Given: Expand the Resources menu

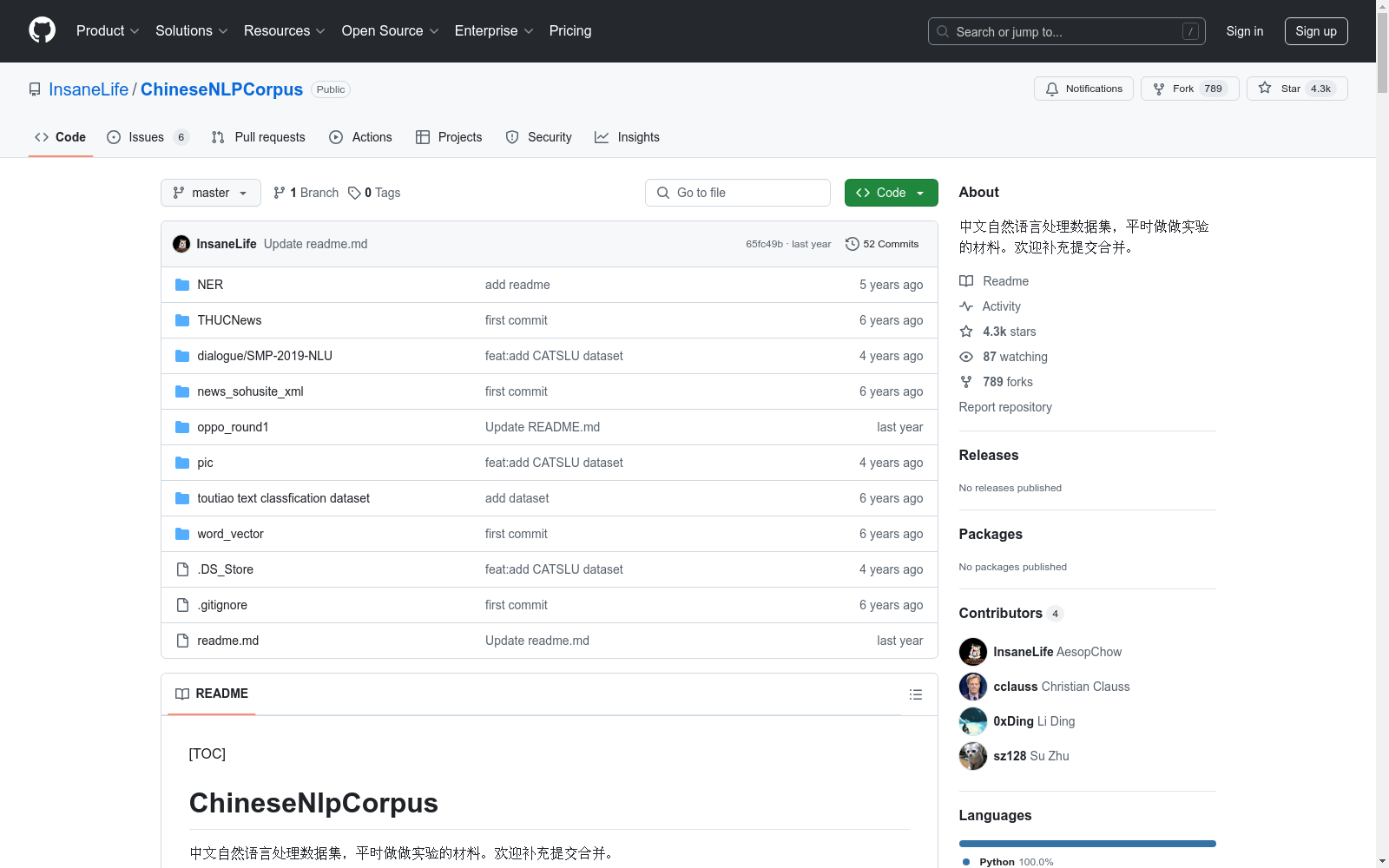Looking at the screenshot, I should pyautogui.click(x=285, y=30).
